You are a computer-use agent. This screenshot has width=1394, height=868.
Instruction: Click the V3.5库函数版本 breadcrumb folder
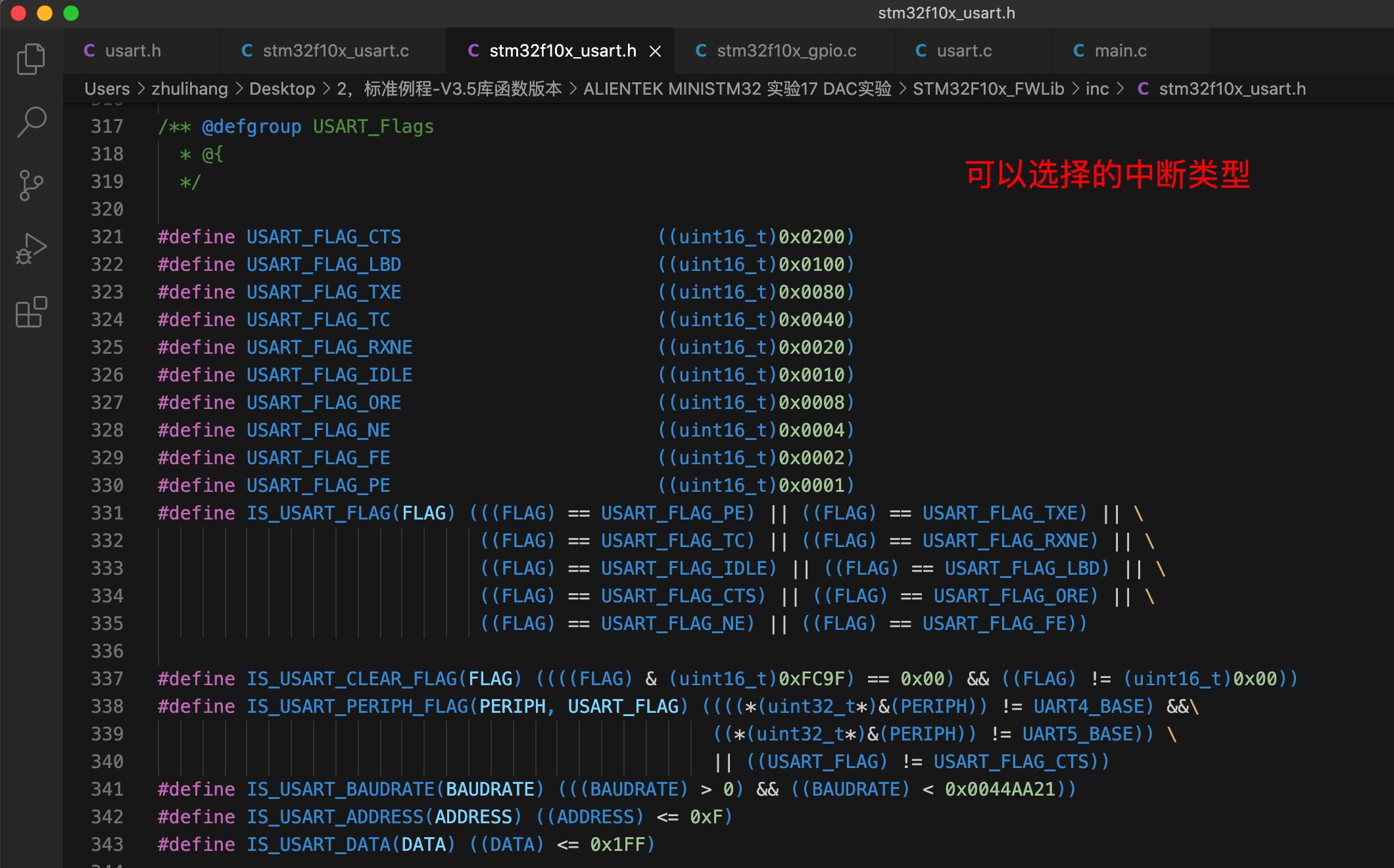pos(450,89)
